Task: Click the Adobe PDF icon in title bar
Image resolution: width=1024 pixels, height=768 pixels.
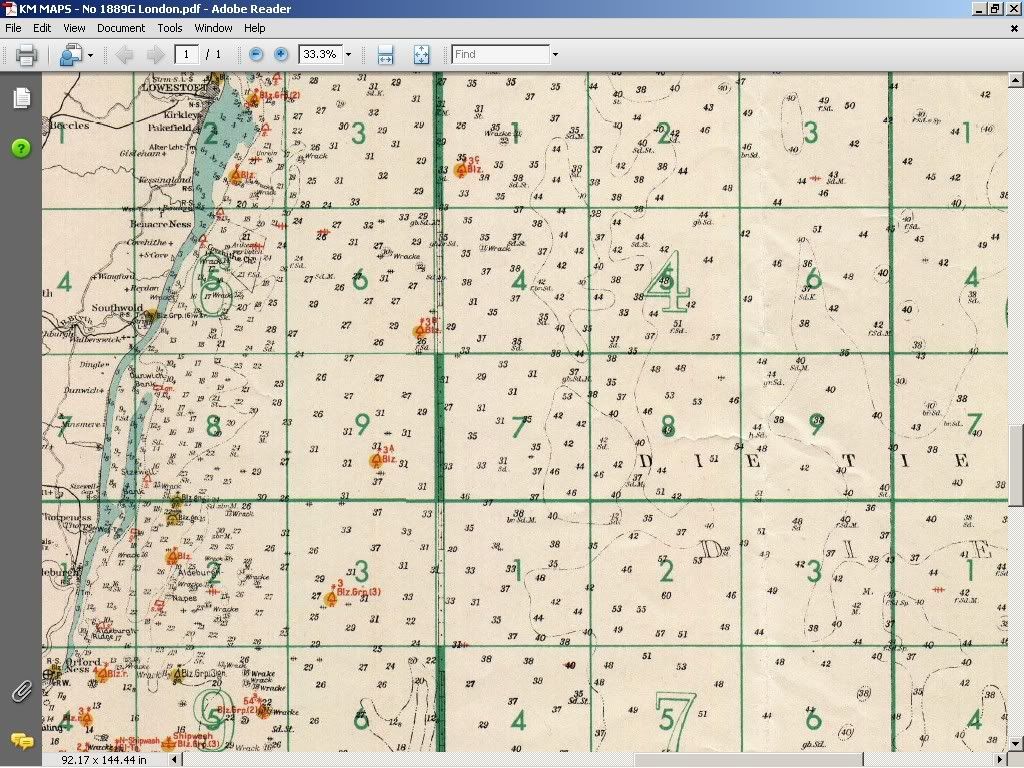Action: click(x=9, y=8)
